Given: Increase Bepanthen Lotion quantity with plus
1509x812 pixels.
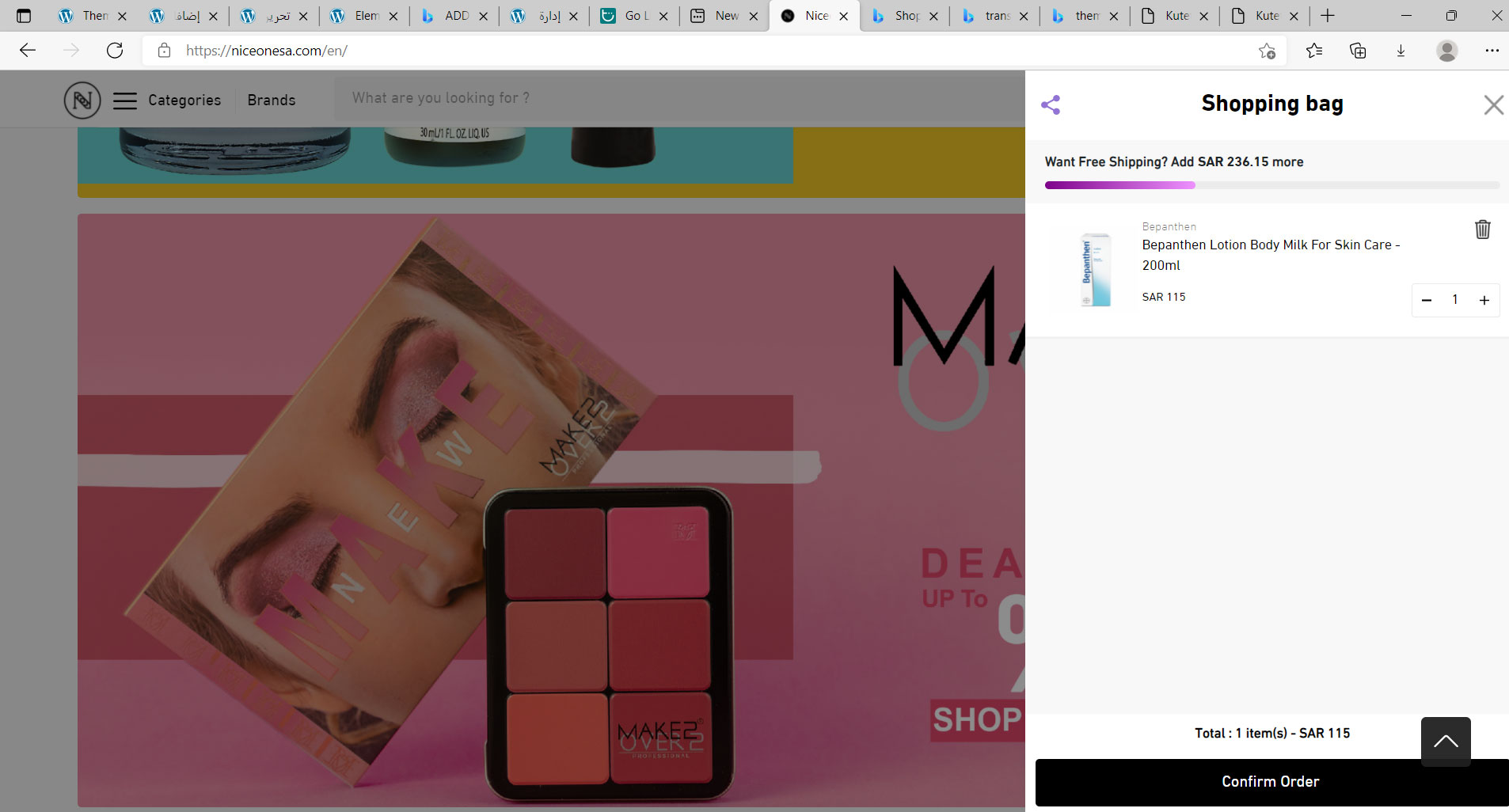Looking at the screenshot, I should [1484, 300].
